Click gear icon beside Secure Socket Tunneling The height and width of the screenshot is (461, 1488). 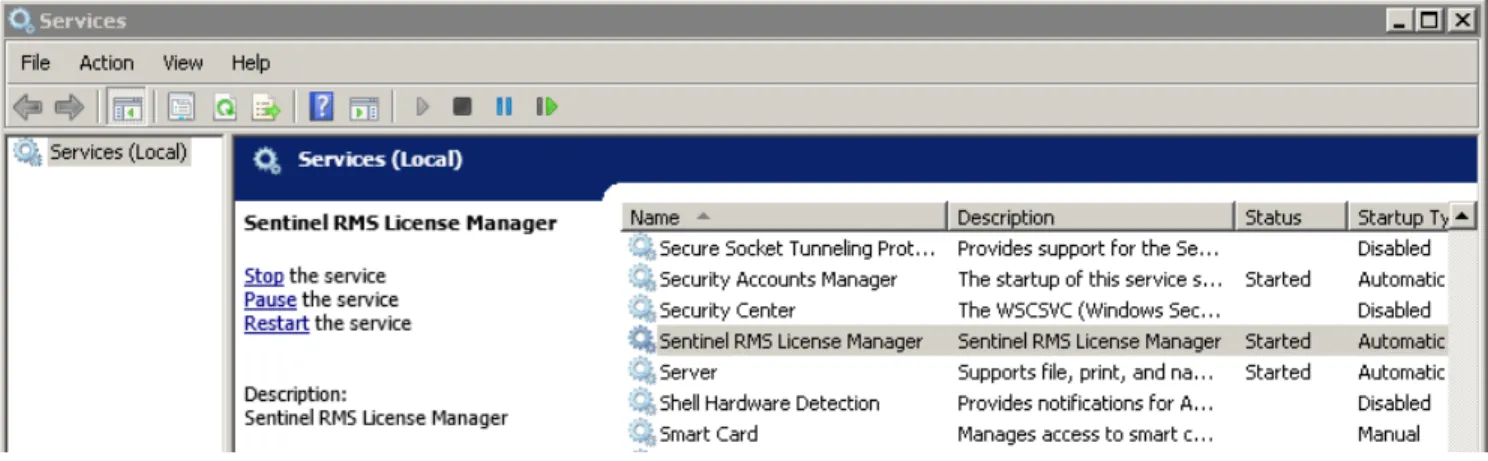[x=641, y=248]
